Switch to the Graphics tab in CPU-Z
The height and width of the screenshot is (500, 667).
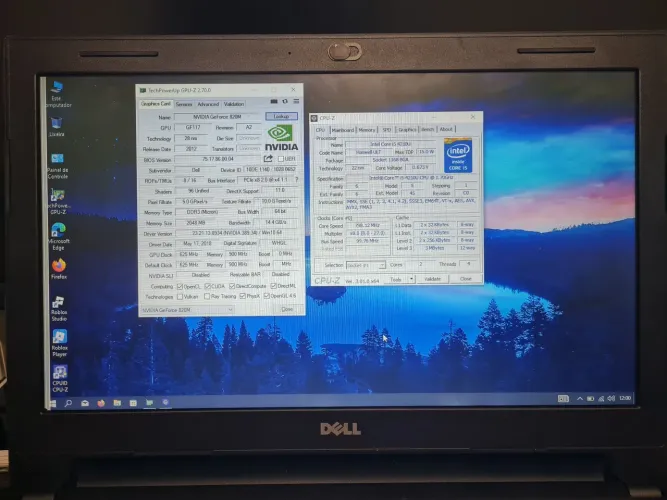click(407, 129)
